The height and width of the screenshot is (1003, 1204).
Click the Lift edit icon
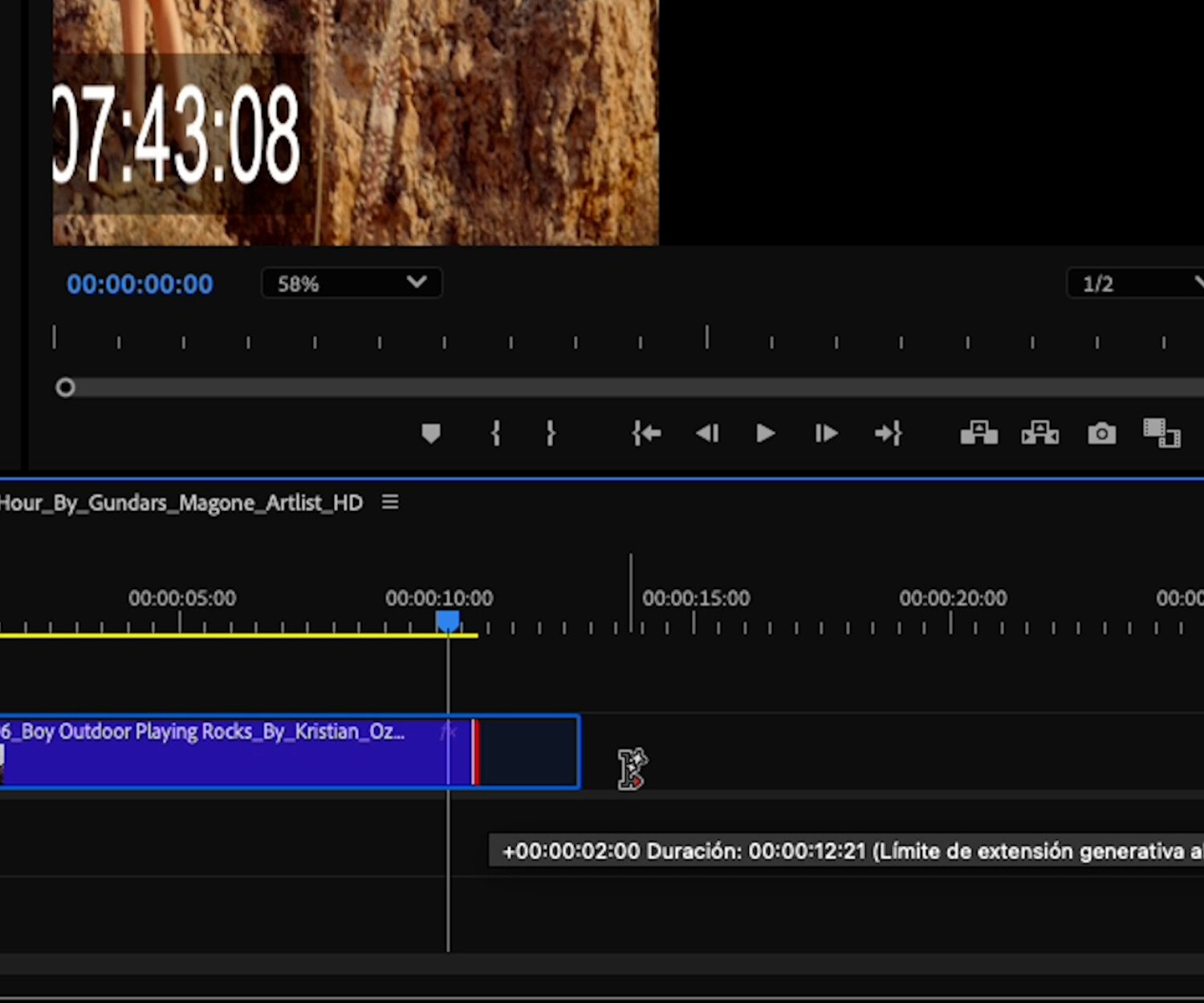(x=978, y=433)
